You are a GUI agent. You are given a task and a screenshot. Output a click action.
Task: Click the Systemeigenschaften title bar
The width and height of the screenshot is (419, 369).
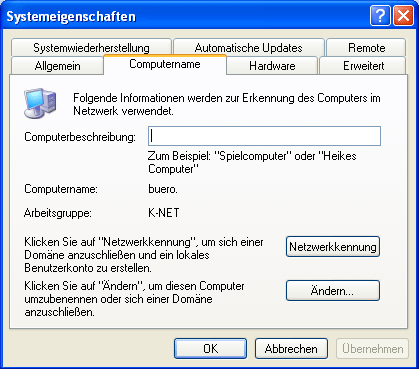click(x=187, y=16)
